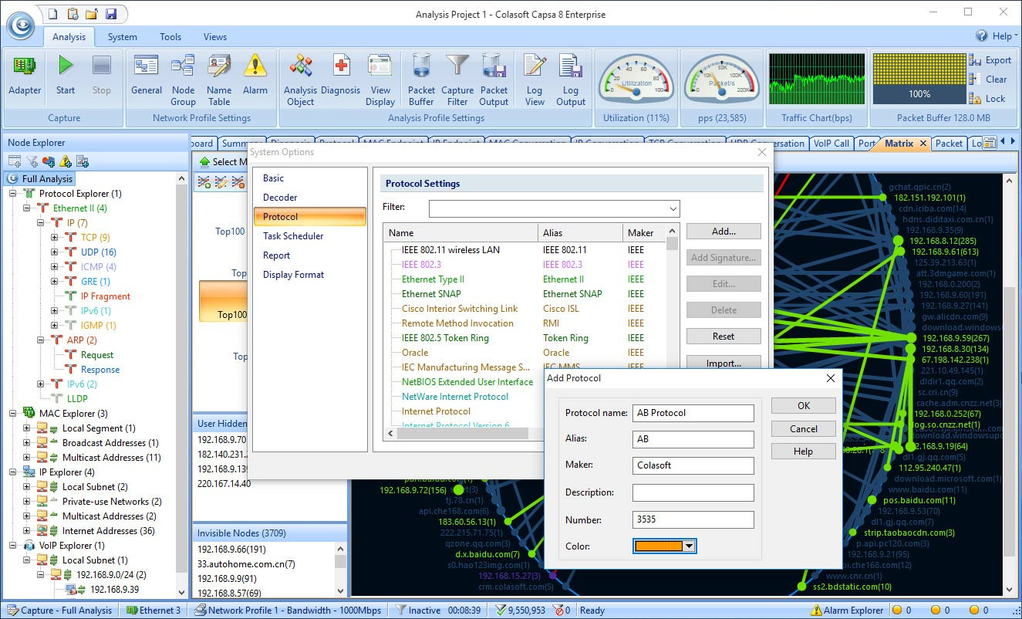Viewport: 1022px width, 619px height.
Task: Select Decoder in System Options list
Action: coord(310,197)
